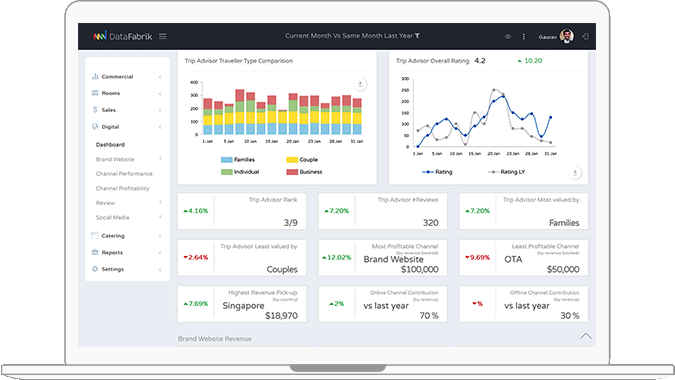
Task: Collapse panel with bottom-right up chevron
Action: coord(585,336)
